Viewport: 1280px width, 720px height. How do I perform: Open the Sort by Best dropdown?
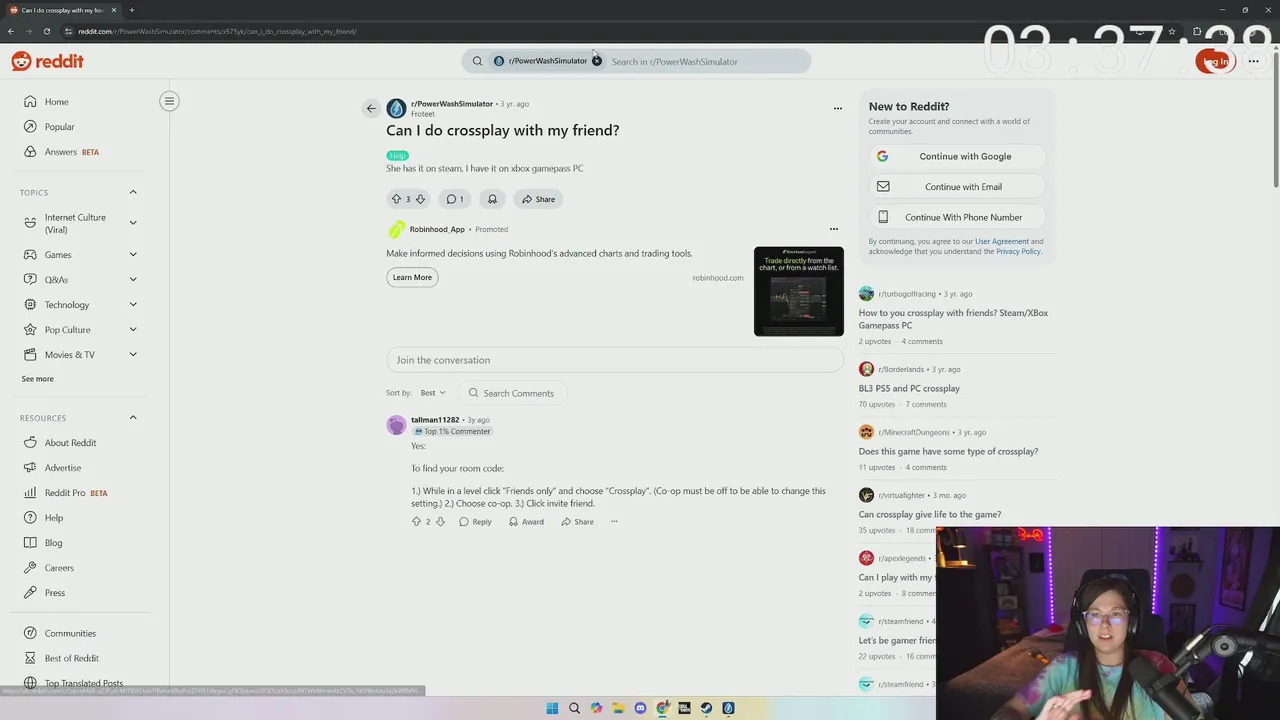(433, 393)
